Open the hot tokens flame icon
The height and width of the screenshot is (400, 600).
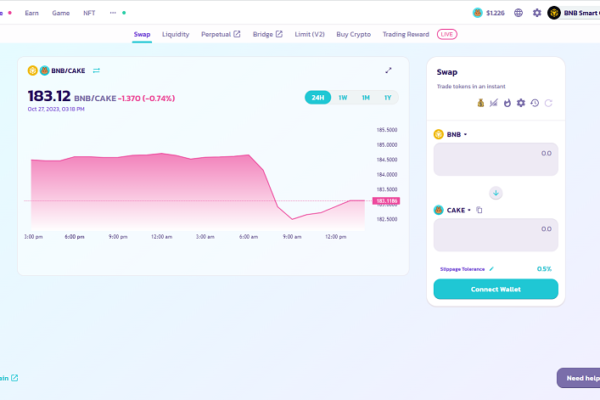[x=507, y=103]
